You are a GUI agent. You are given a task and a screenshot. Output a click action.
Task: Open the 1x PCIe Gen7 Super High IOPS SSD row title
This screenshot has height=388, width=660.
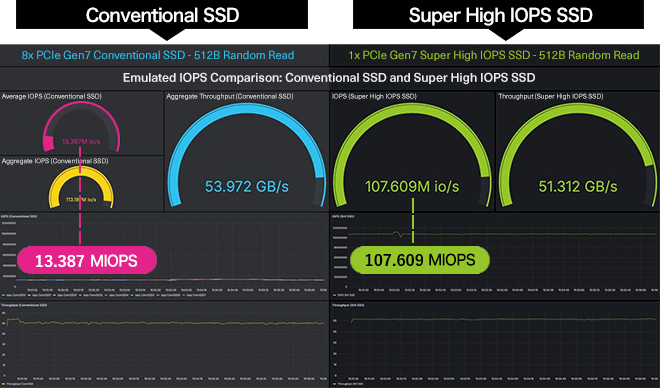(494, 55)
